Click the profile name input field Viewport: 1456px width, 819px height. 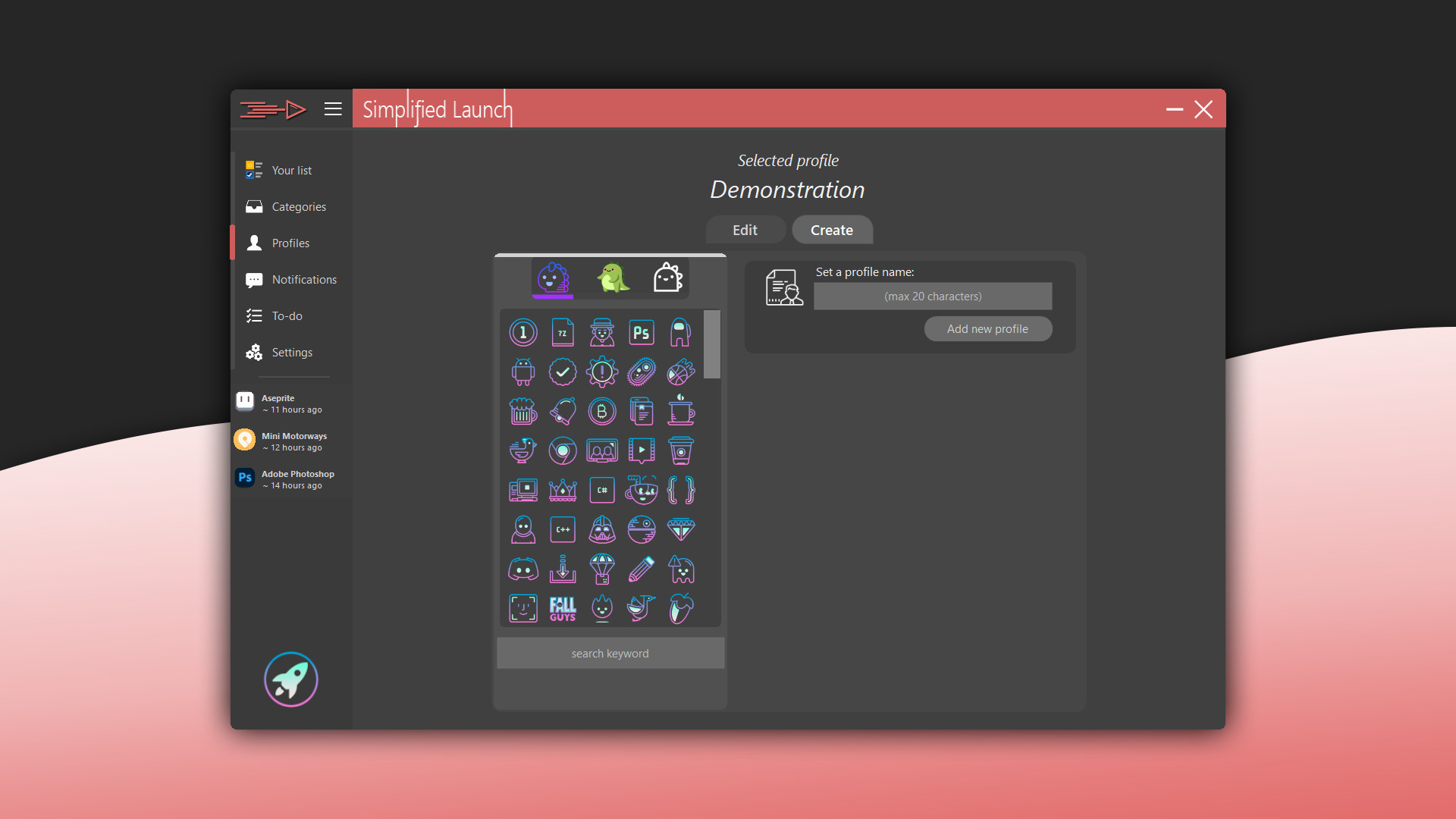[x=932, y=296]
